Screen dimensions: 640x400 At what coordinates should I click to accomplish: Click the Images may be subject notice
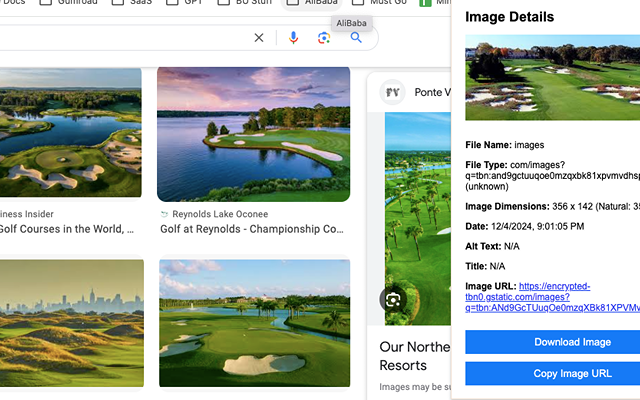click(x=415, y=387)
